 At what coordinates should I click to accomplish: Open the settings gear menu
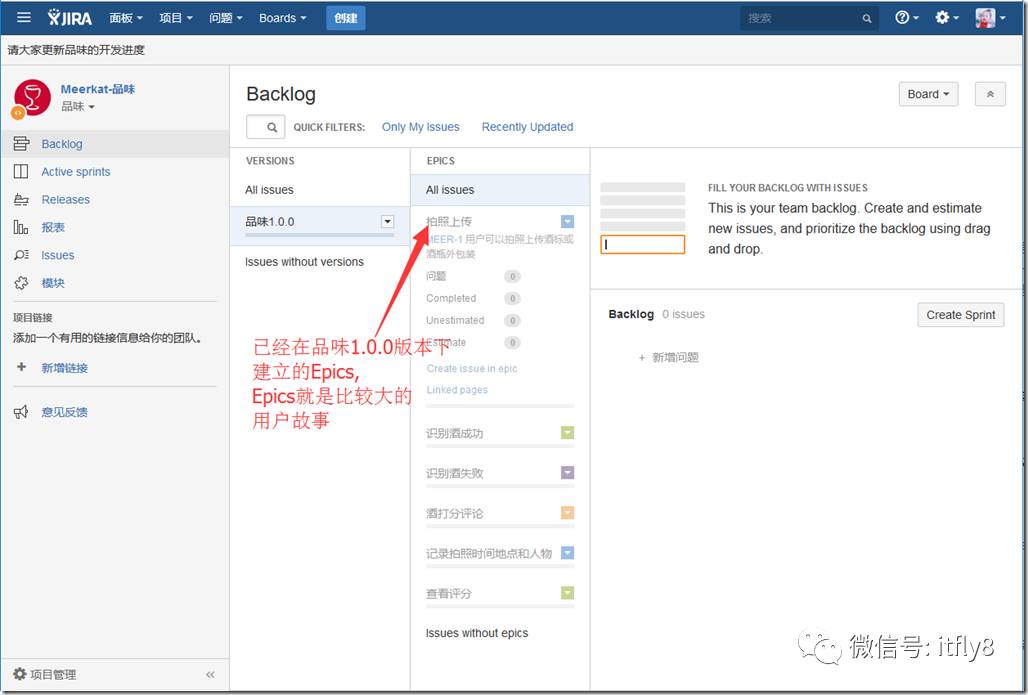(947, 18)
